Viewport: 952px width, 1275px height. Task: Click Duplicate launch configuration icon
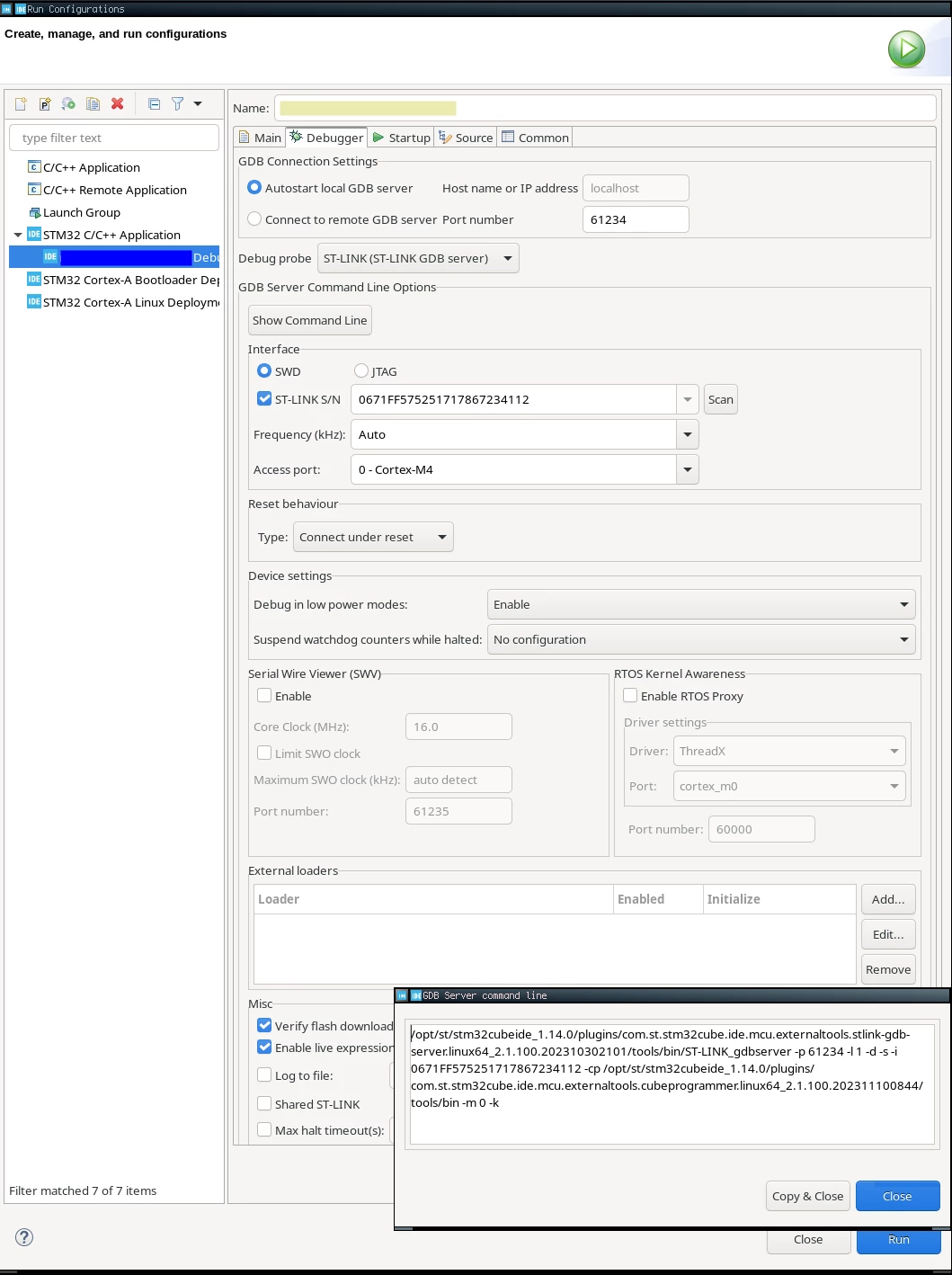(93, 104)
